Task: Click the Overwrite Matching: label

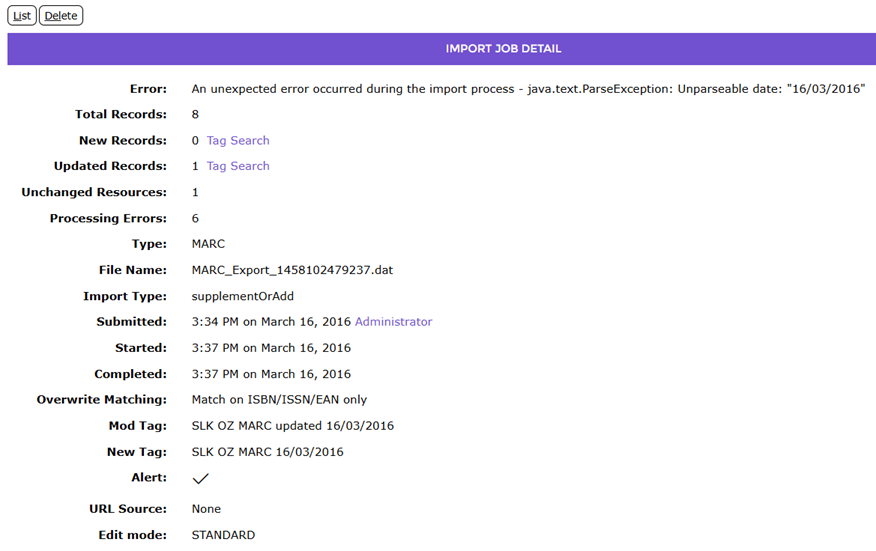Action: 102,400
